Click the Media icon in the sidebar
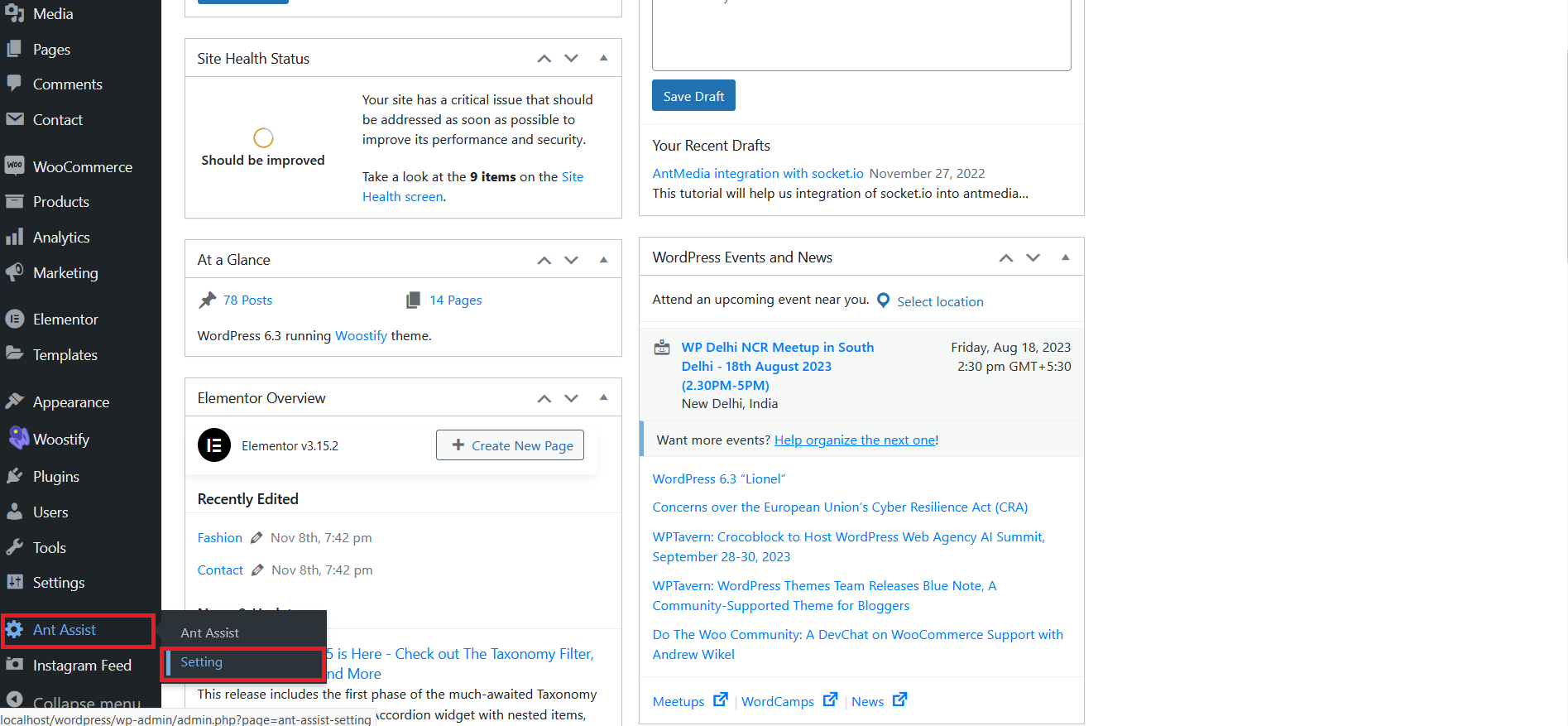 (x=14, y=14)
